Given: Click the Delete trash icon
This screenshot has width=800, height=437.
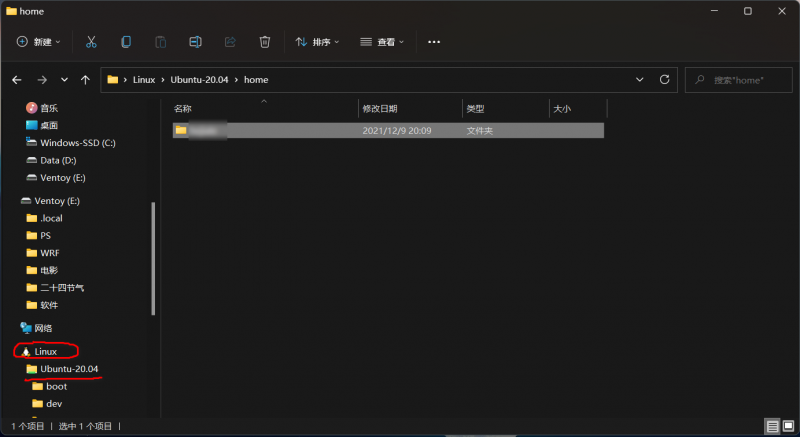Looking at the screenshot, I should (265, 42).
